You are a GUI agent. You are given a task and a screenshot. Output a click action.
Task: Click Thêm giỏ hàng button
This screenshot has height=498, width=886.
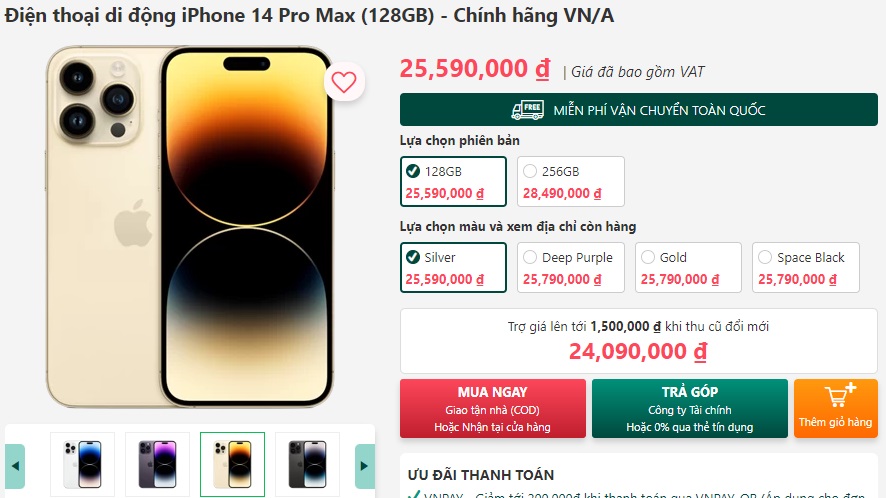click(836, 409)
